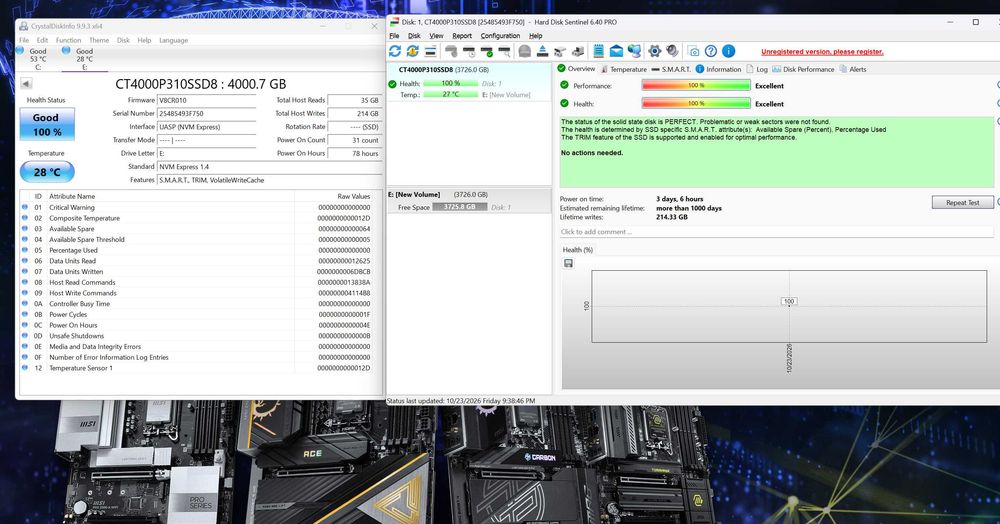1000x524 pixels.
Task: Click the camera screenshot icon in Sentinel toolbar
Action: pos(693,51)
